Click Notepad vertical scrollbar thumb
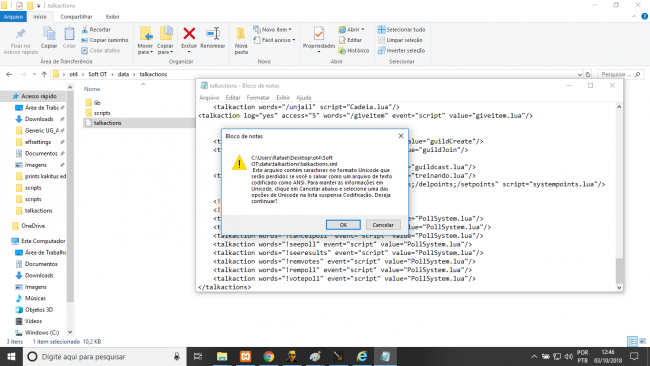Image resolution: width=650 pixels, height=366 pixels. pos(619,270)
